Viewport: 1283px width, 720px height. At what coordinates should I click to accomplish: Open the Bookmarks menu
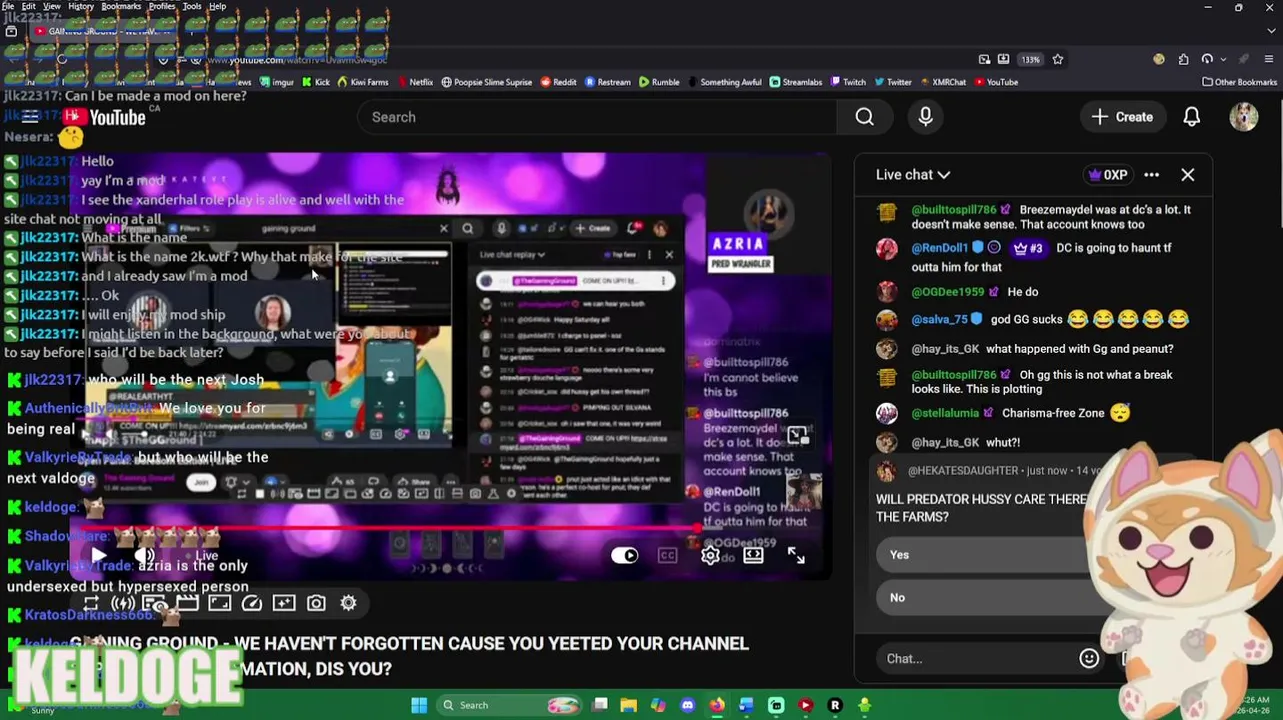(121, 6)
